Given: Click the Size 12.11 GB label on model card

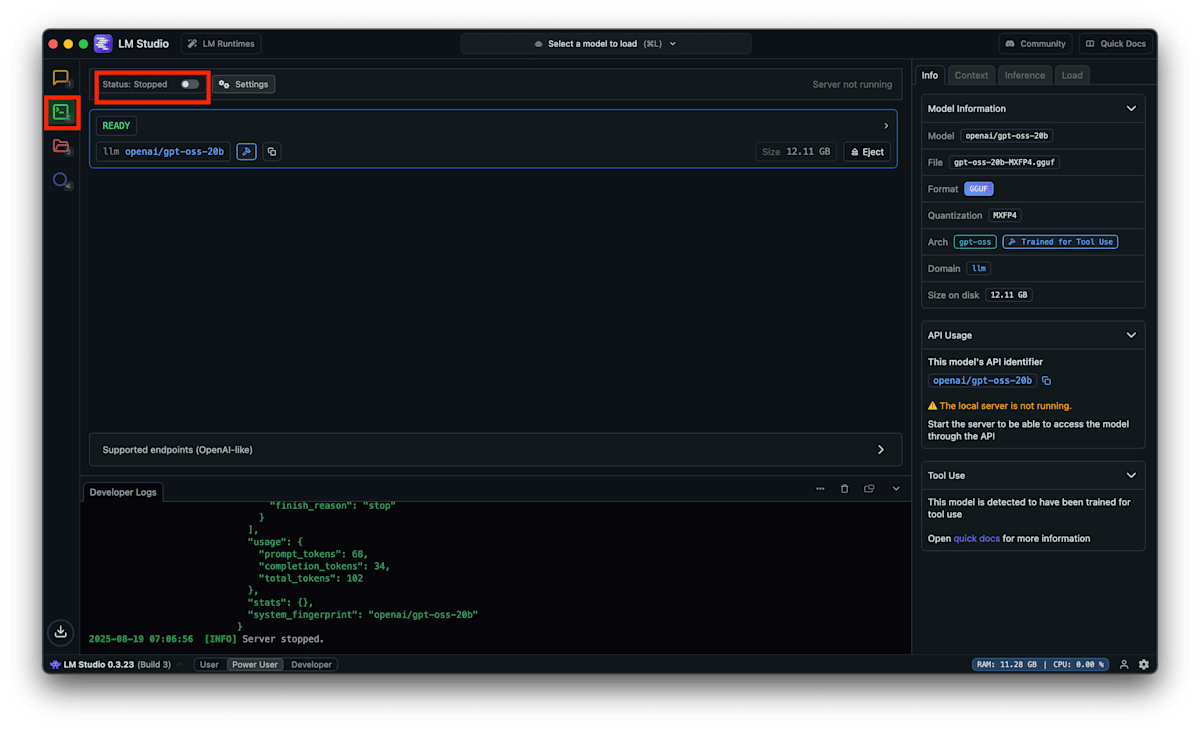Looking at the screenshot, I should (796, 152).
